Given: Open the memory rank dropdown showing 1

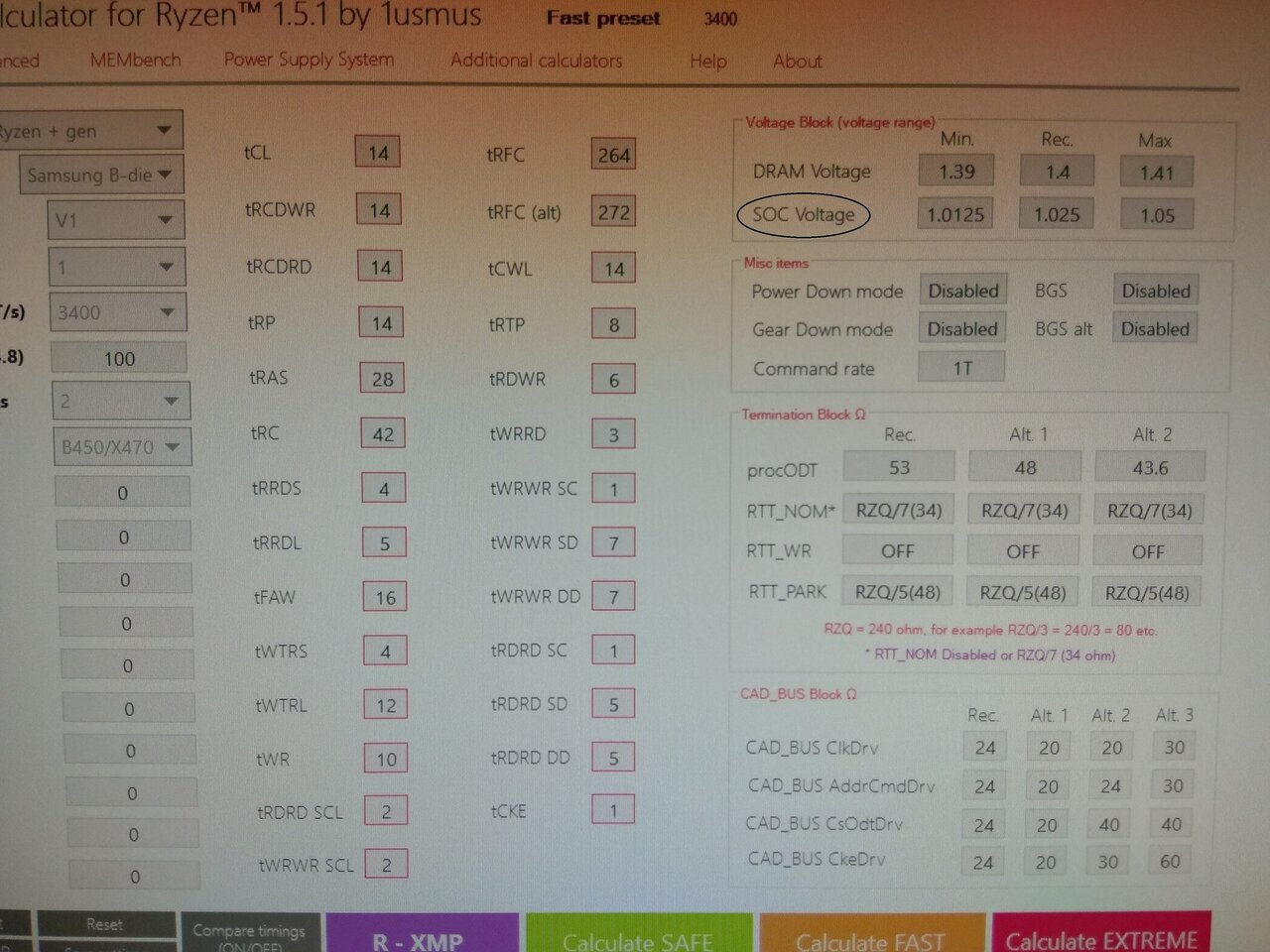Looking at the screenshot, I should (x=117, y=267).
